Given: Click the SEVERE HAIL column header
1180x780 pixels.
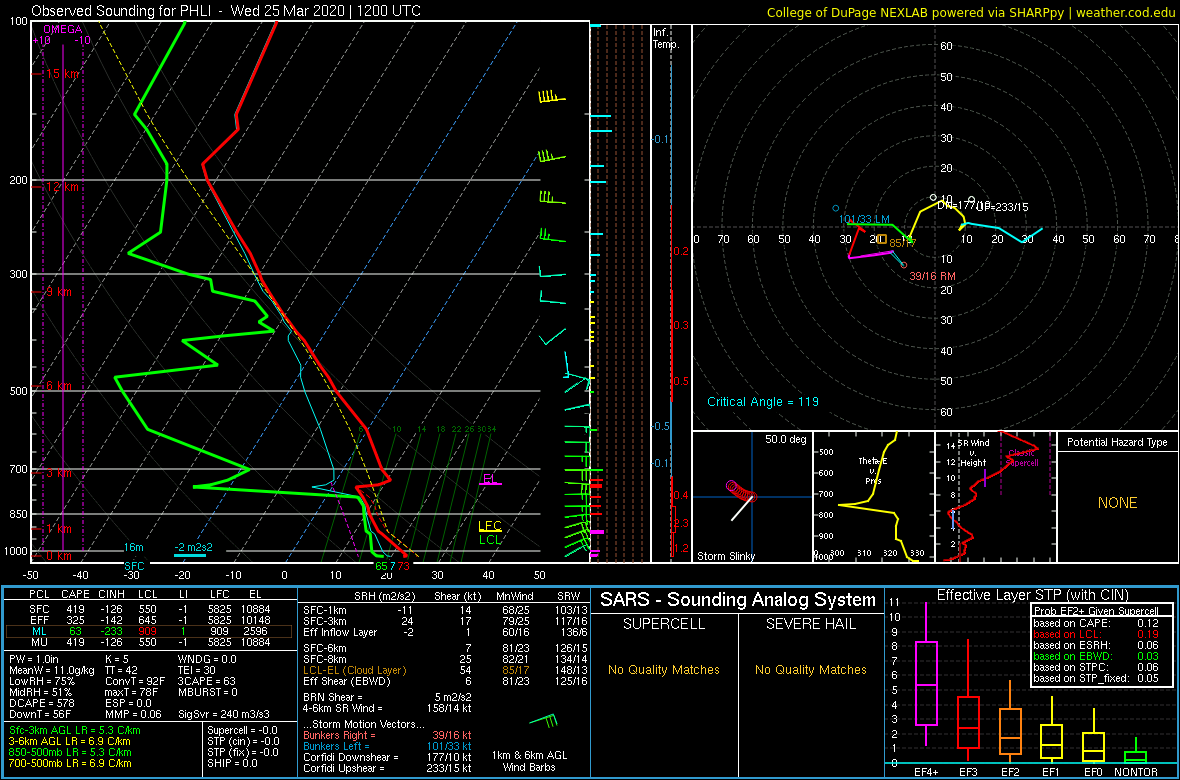Looking at the screenshot, I should pyautogui.click(x=810, y=625).
